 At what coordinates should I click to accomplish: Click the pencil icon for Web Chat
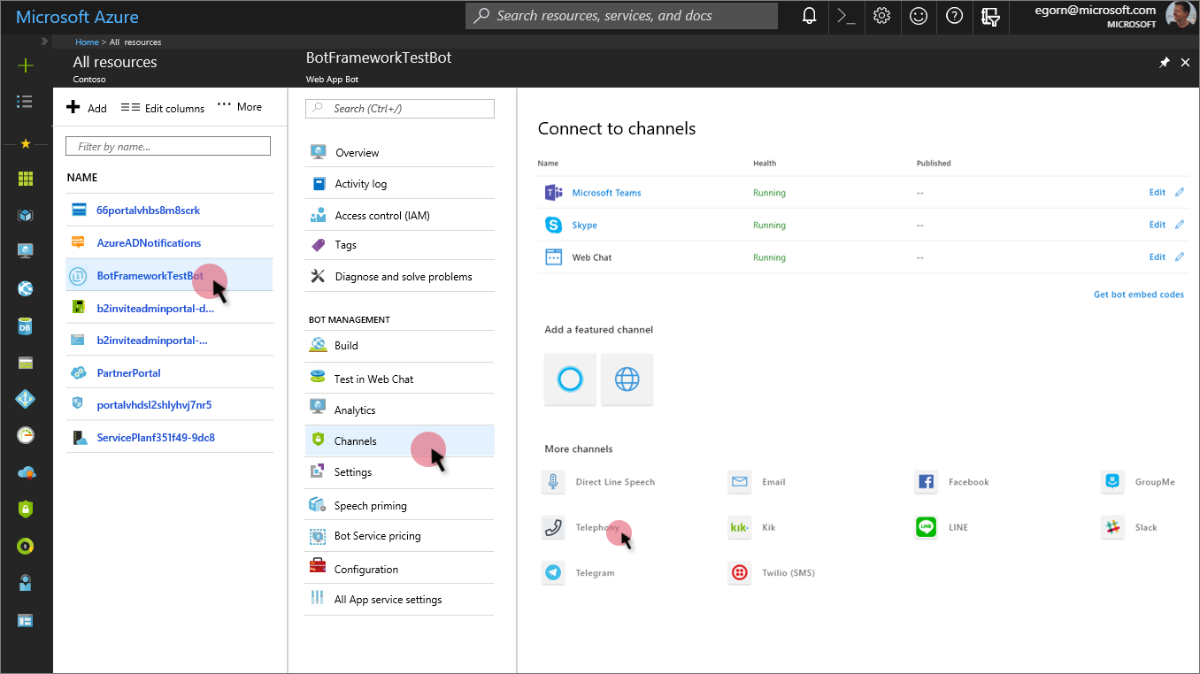[1180, 257]
